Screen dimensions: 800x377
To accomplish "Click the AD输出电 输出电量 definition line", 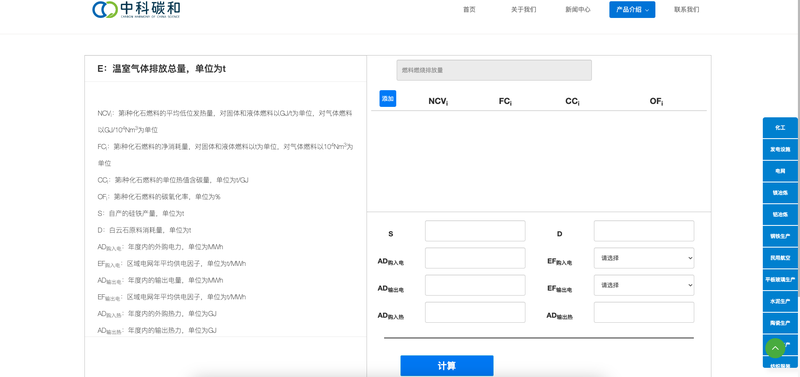I will pos(160,281).
